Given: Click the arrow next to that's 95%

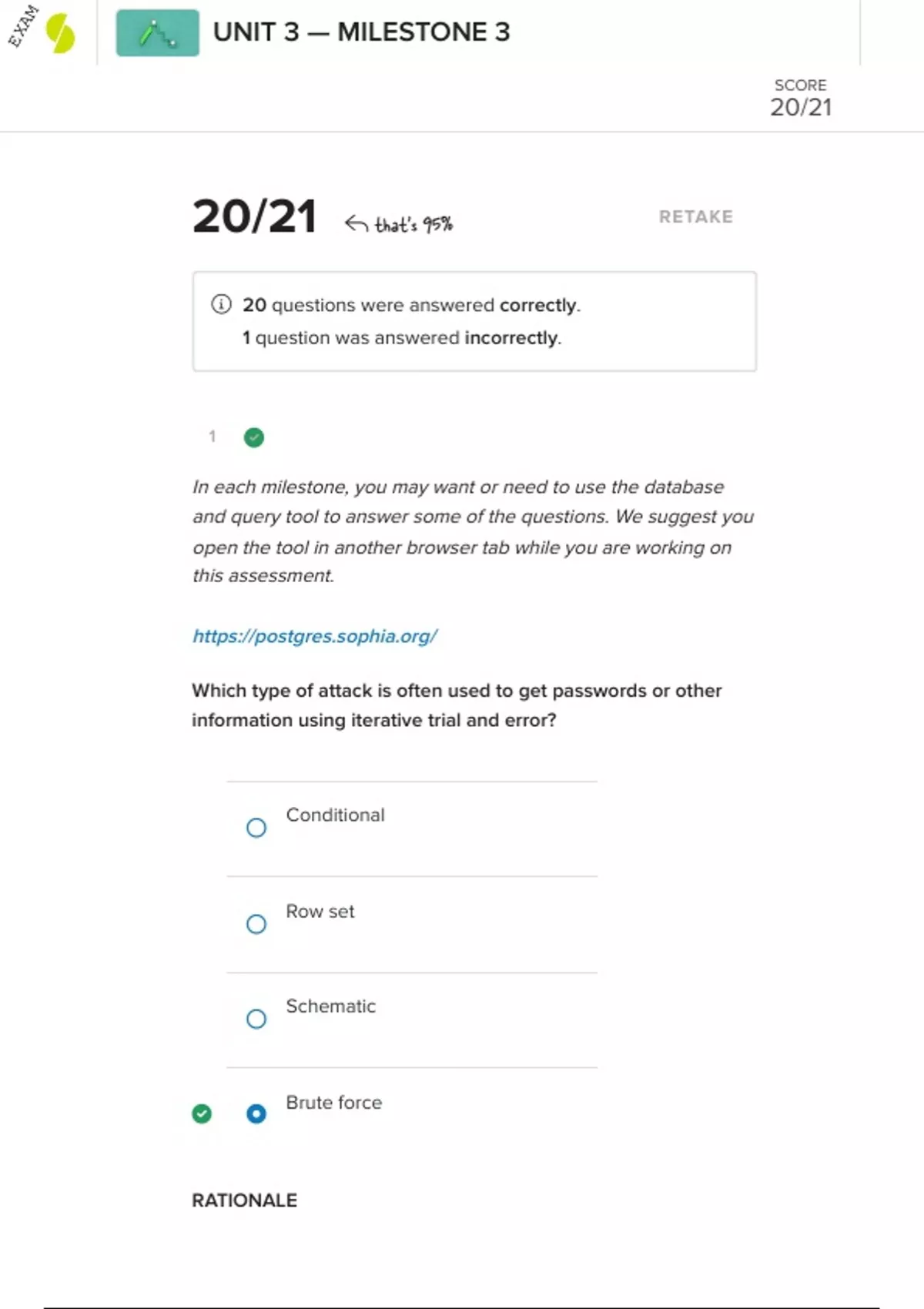Looking at the screenshot, I should [356, 223].
